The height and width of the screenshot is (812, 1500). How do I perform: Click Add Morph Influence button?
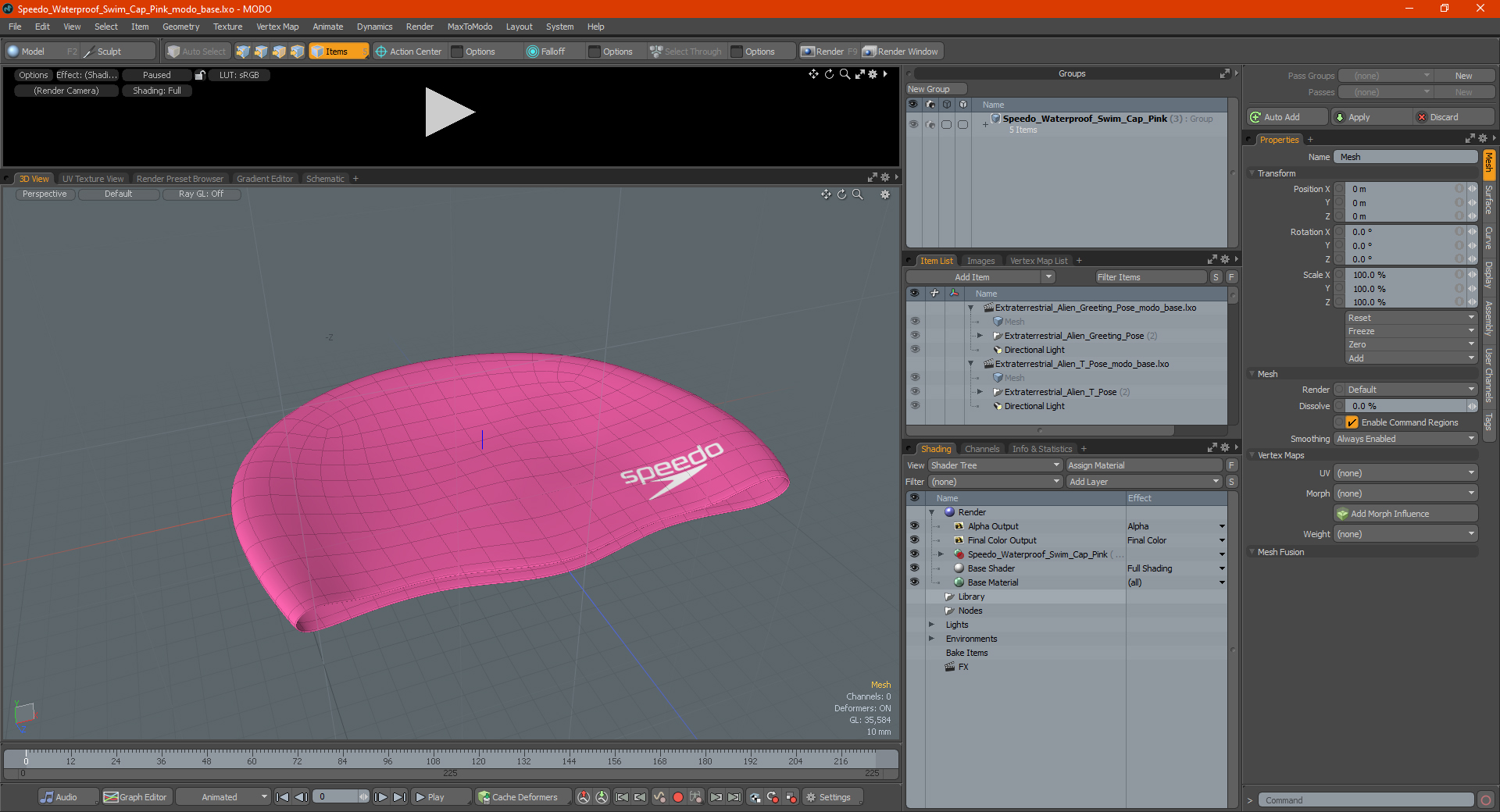pyautogui.click(x=1405, y=514)
